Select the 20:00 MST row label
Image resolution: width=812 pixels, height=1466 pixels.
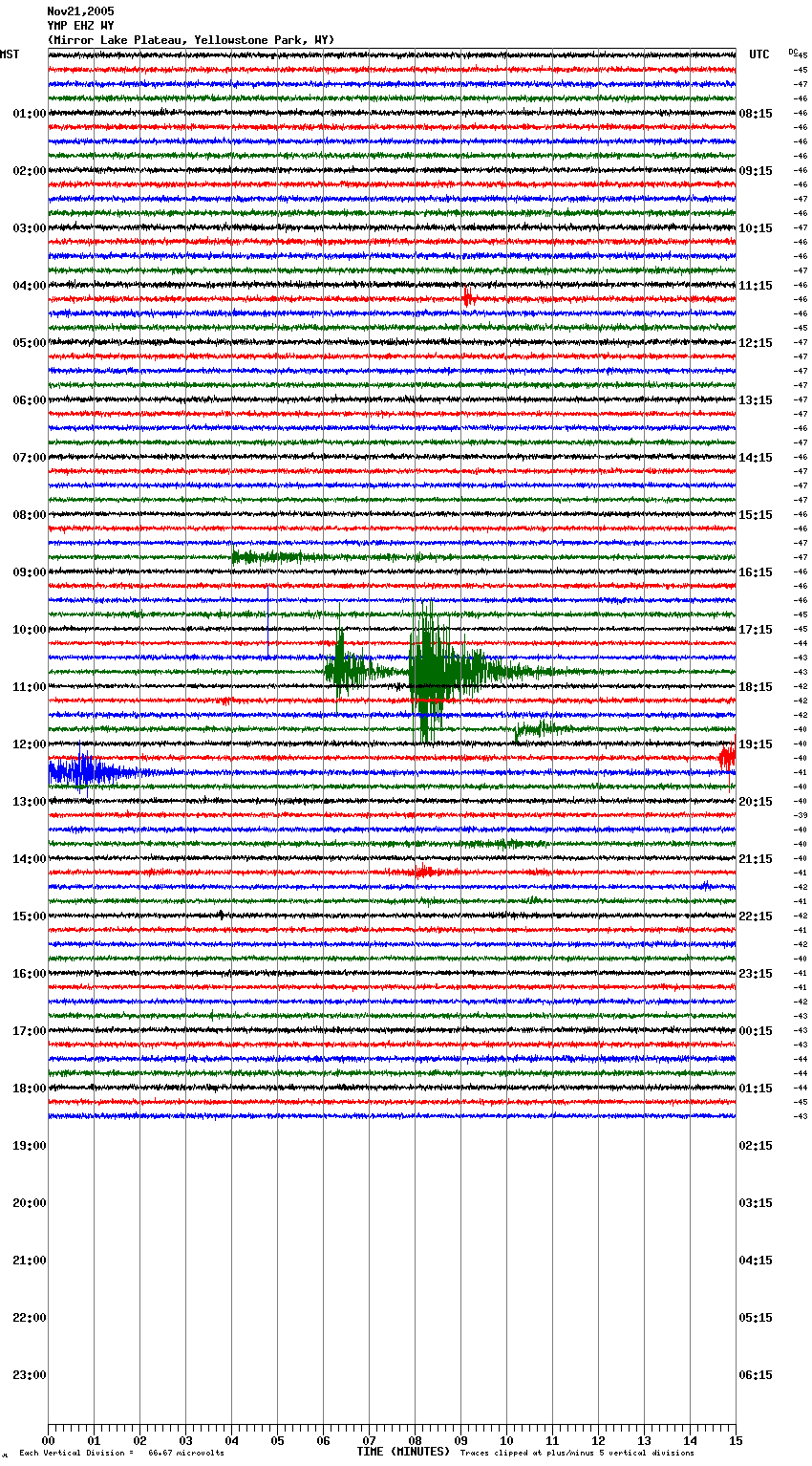click(30, 1203)
